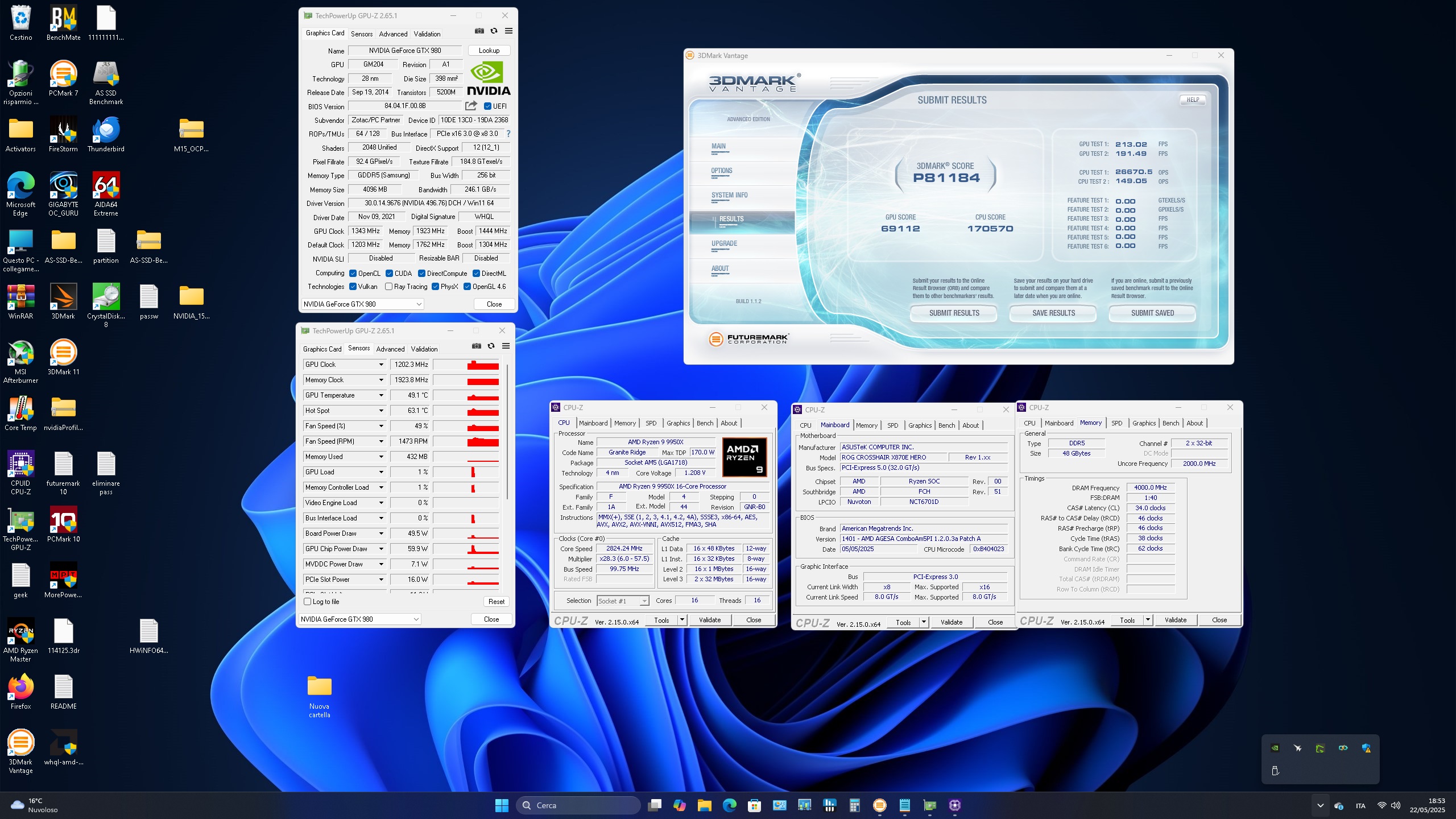
Task: Click NVIDIA icon in system tray popup
Action: tap(1275, 748)
